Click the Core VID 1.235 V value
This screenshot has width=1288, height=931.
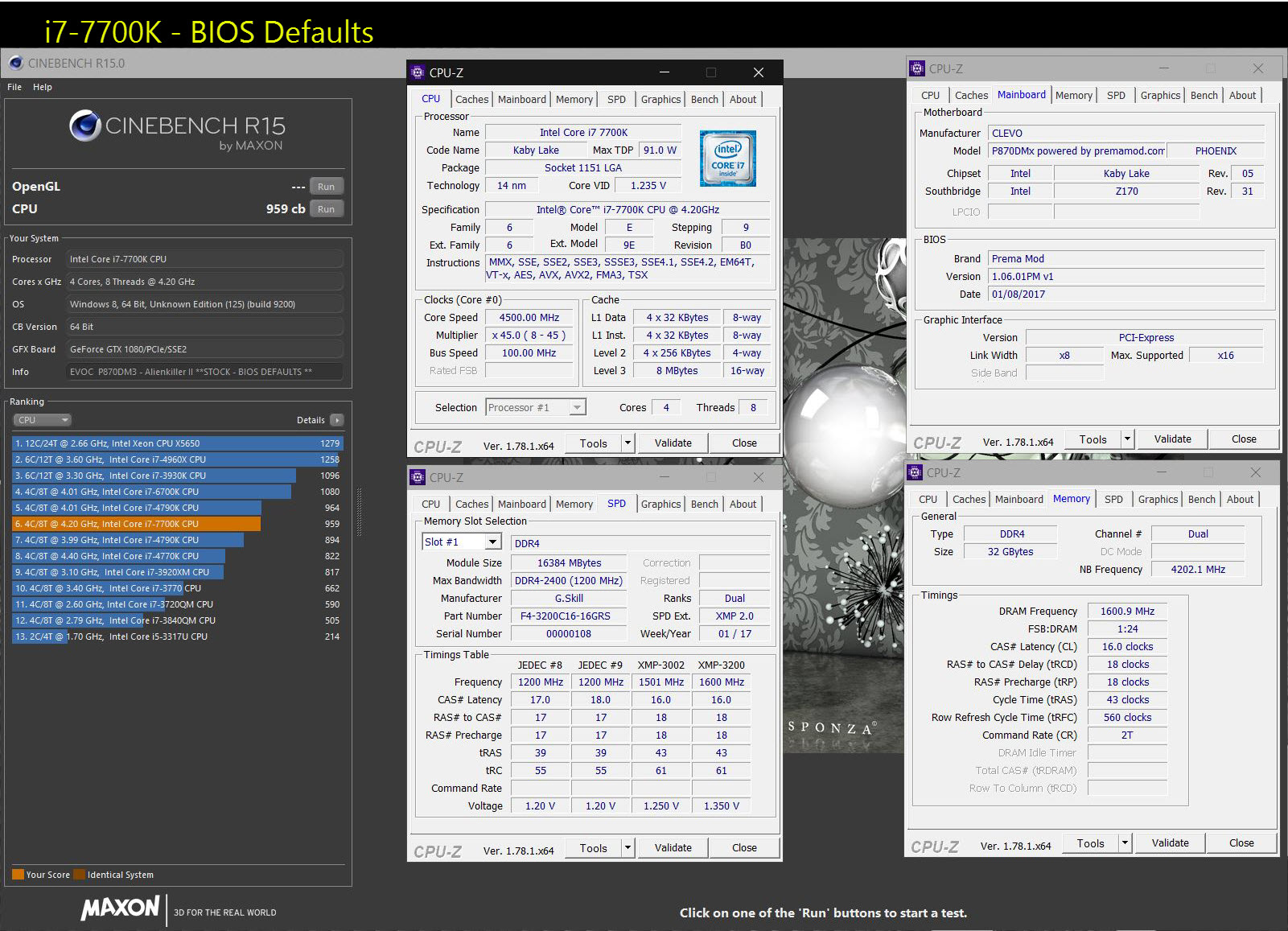pos(648,186)
